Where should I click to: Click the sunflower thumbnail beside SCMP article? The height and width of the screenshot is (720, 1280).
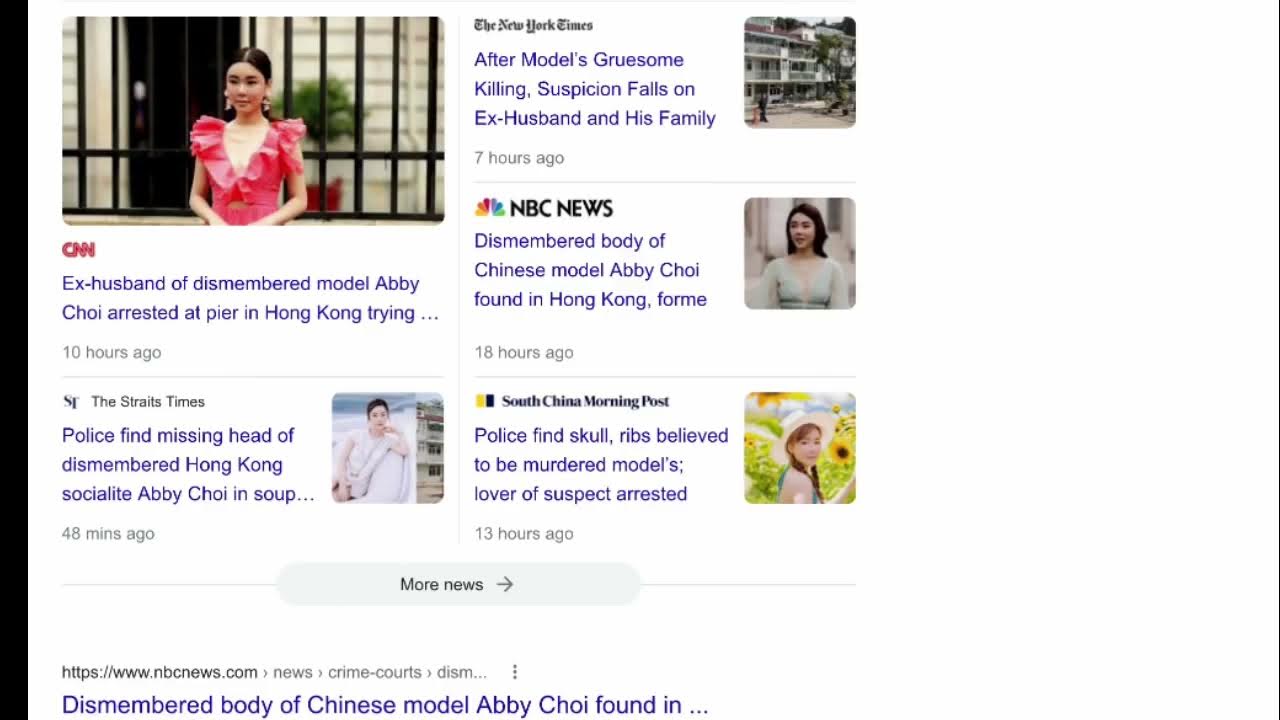click(x=800, y=448)
